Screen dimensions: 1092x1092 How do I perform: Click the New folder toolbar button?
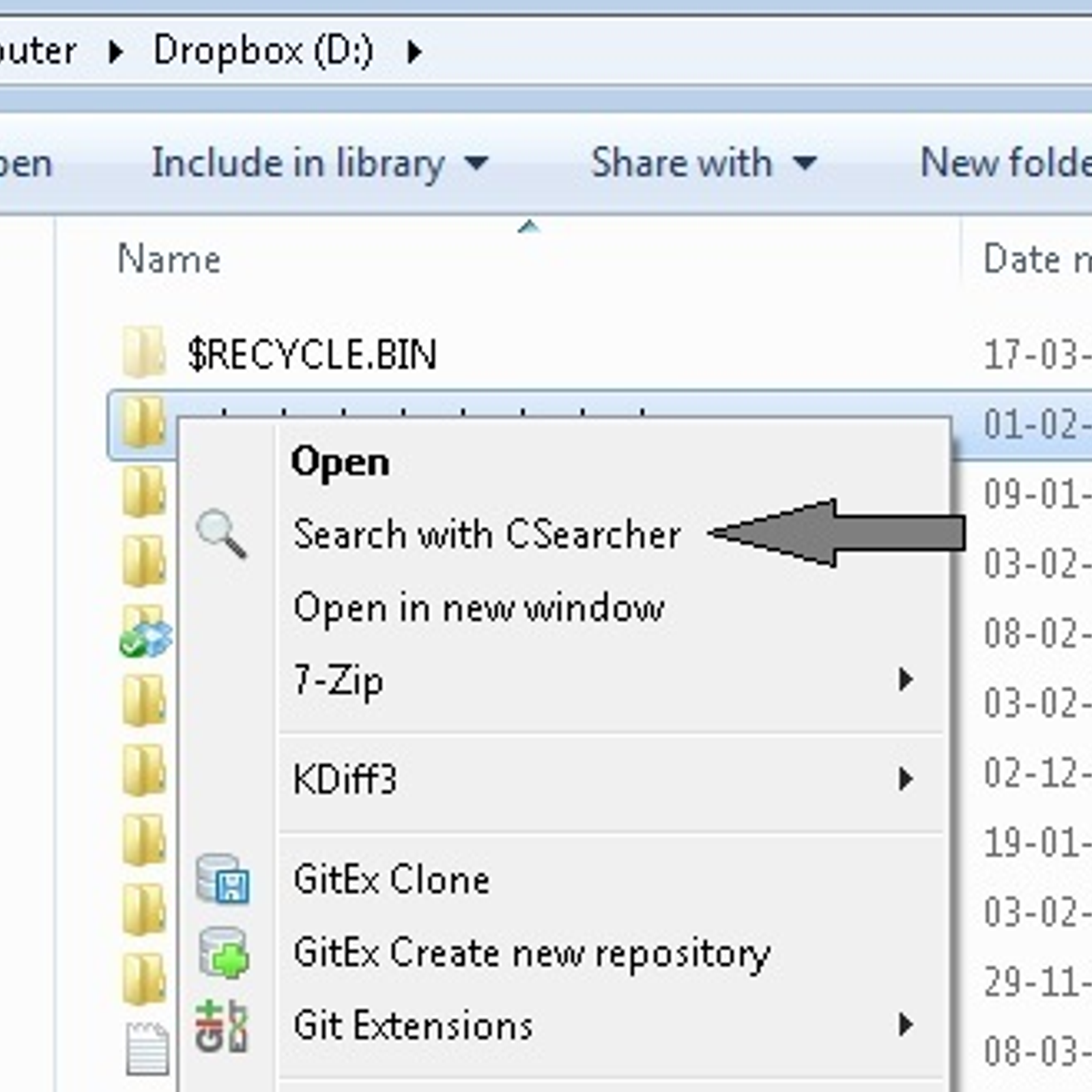pyautogui.click(x=1006, y=164)
